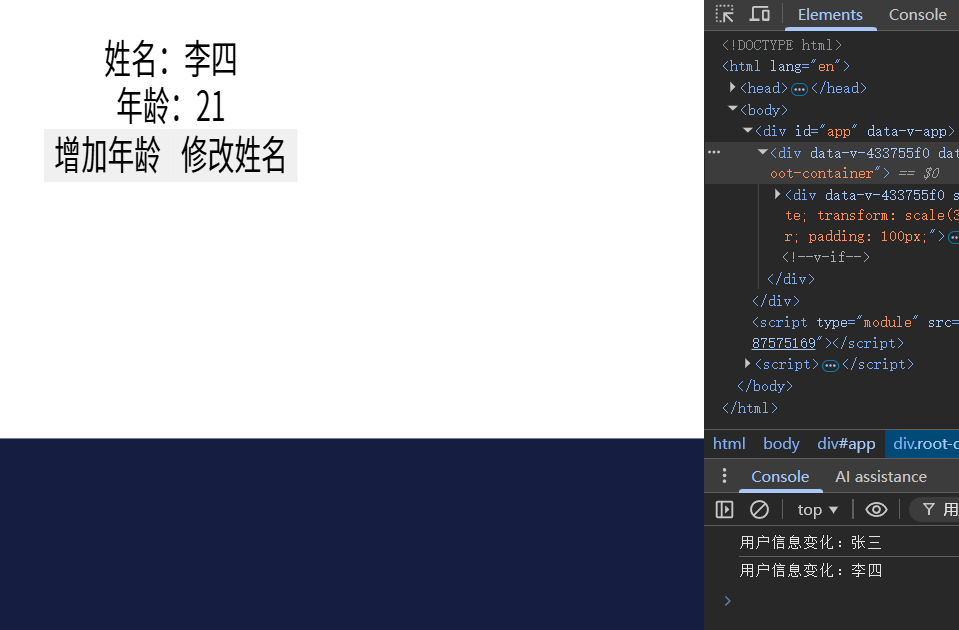
Task: Click the ellipsis badge inside script tag
Action: coord(830,365)
